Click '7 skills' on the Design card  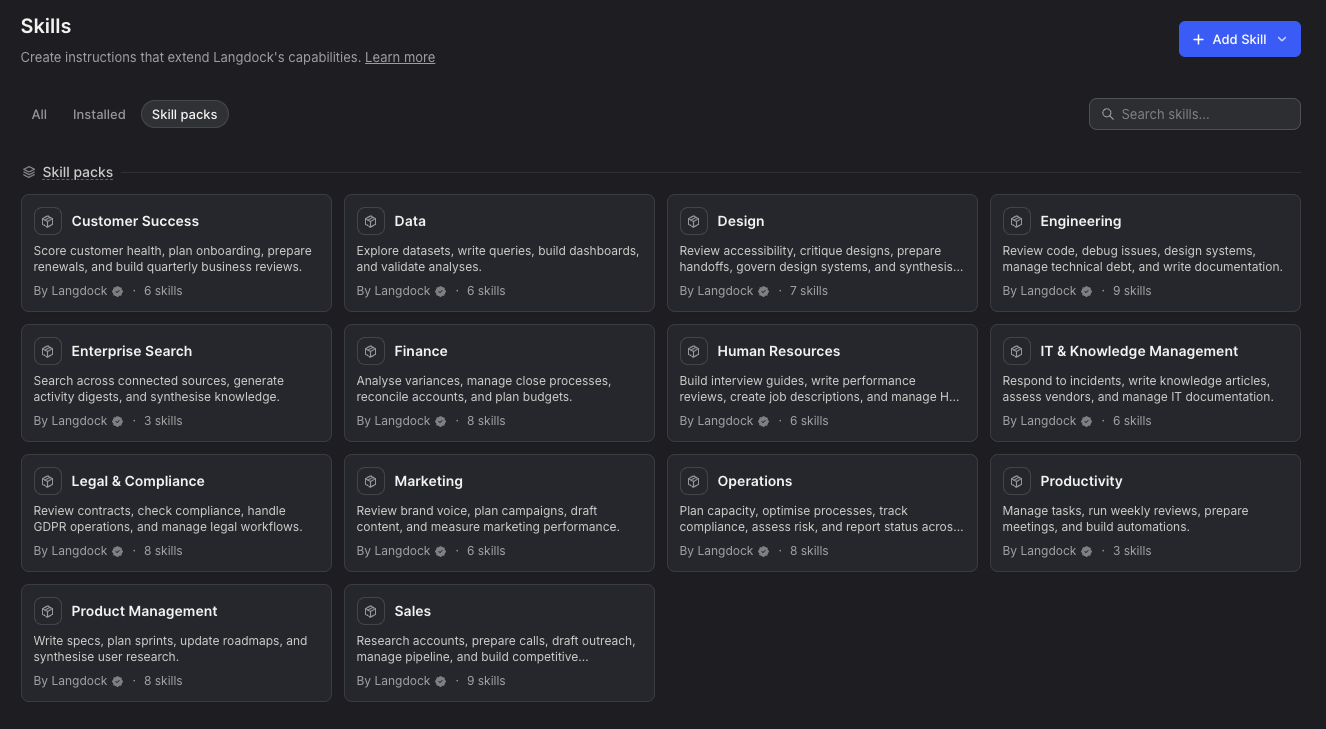[x=809, y=291]
